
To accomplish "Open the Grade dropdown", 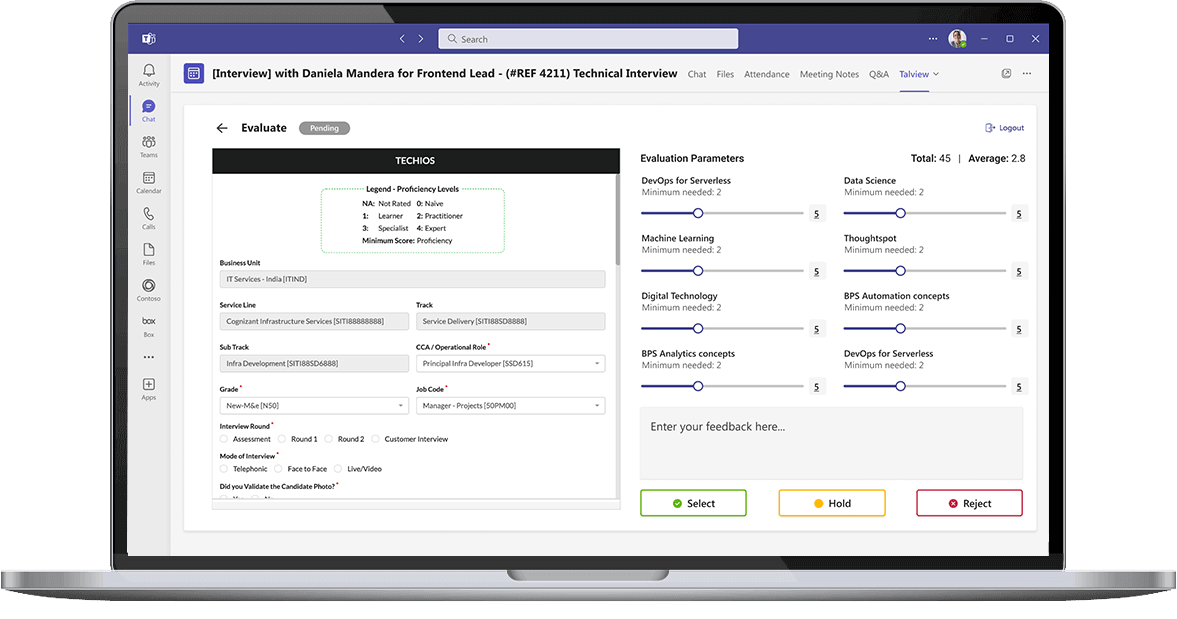I will 313,406.
